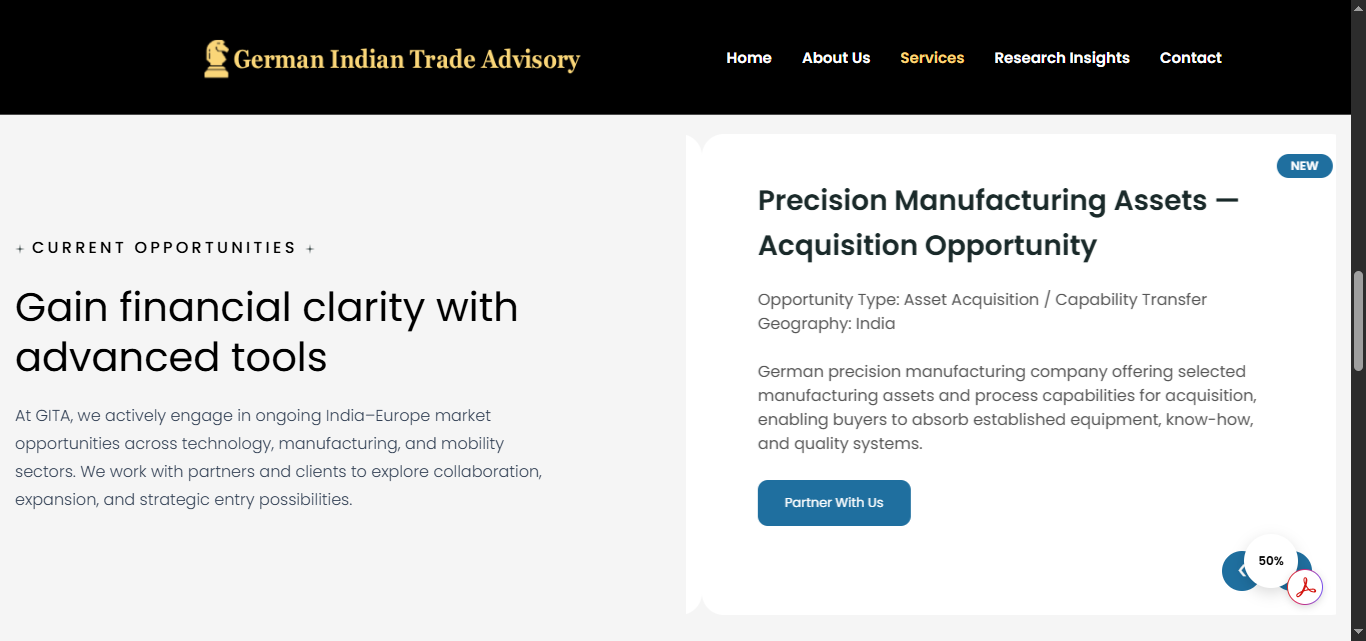Click the German Indian Trade Advisory logo text
The image size is (1366, 641).
pos(406,60)
